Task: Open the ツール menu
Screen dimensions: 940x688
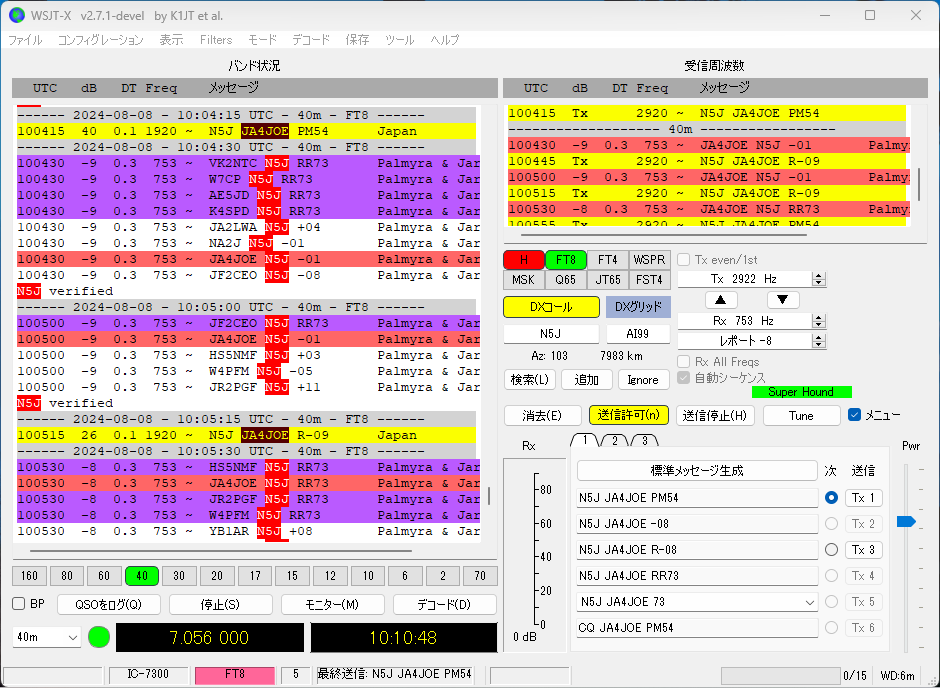Action: pos(399,40)
